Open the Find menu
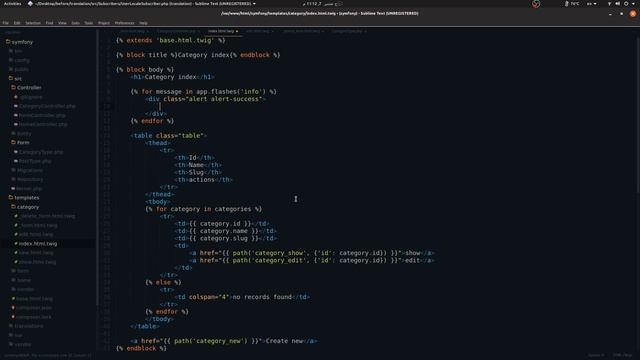 pos(49,23)
